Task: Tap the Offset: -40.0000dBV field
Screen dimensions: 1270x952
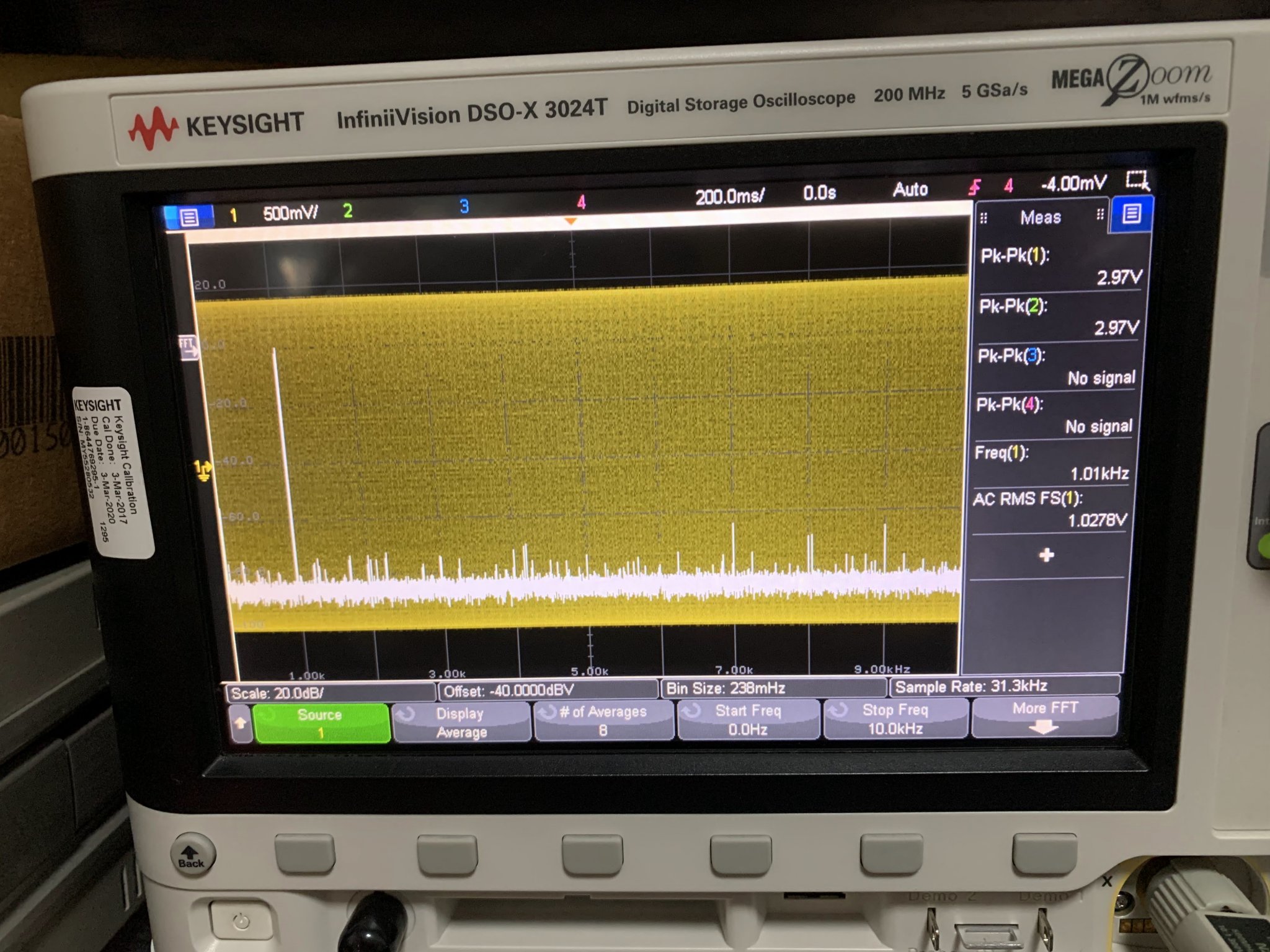Action: click(548, 690)
